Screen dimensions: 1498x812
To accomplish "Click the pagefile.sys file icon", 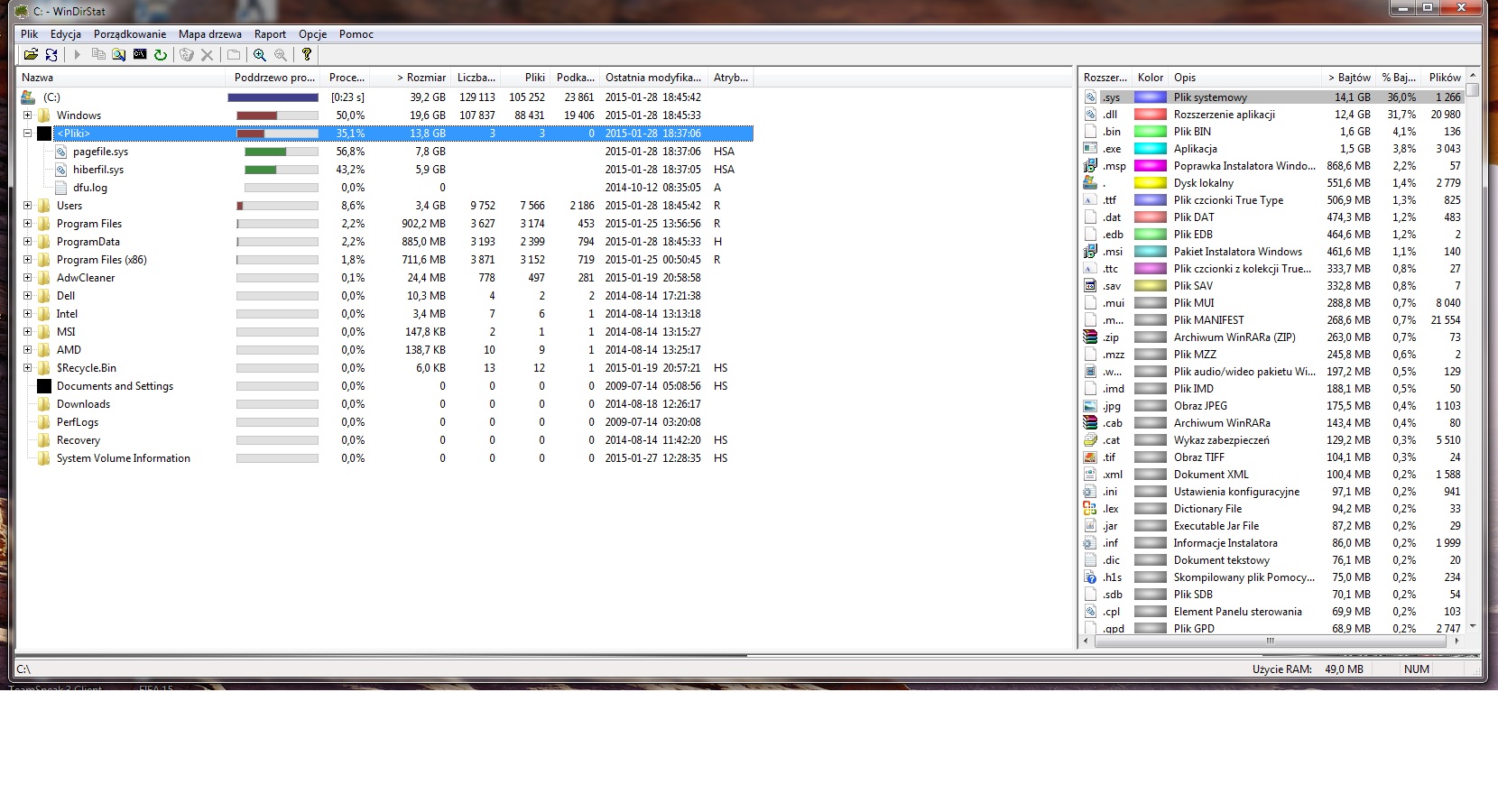I will click(x=61, y=152).
